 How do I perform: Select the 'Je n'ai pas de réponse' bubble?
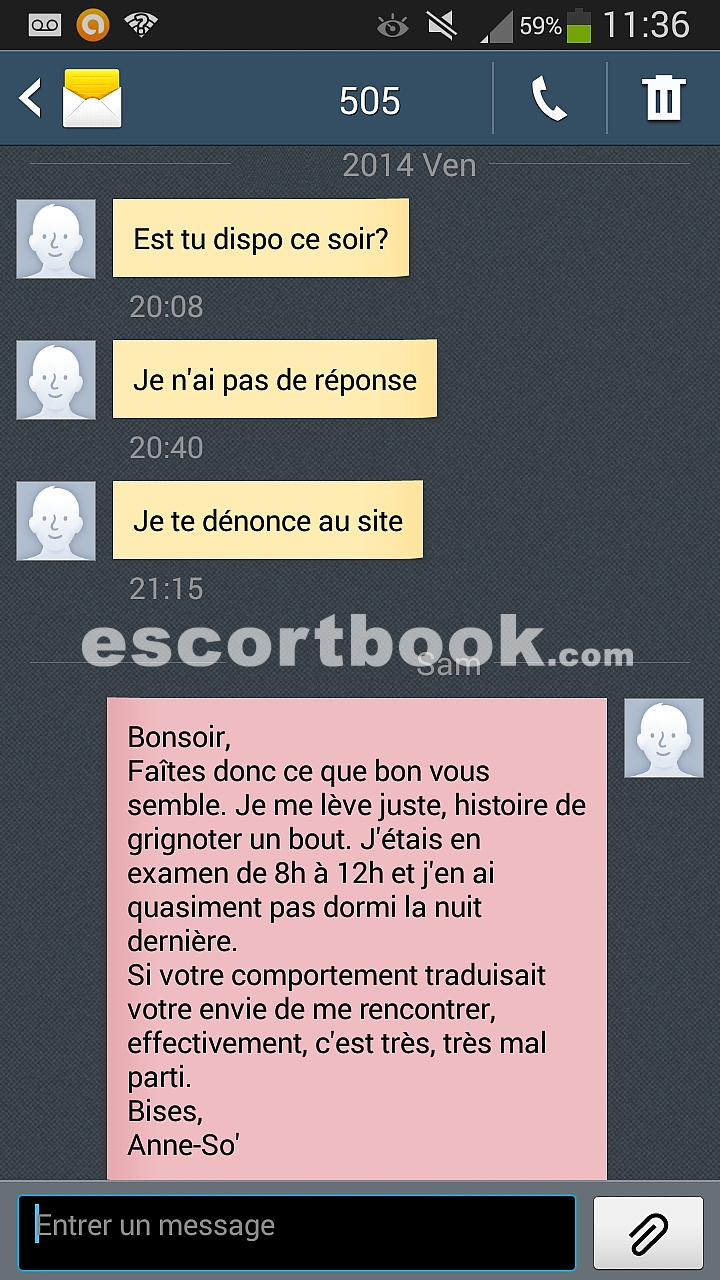pyautogui.click(x=275, y=379)
